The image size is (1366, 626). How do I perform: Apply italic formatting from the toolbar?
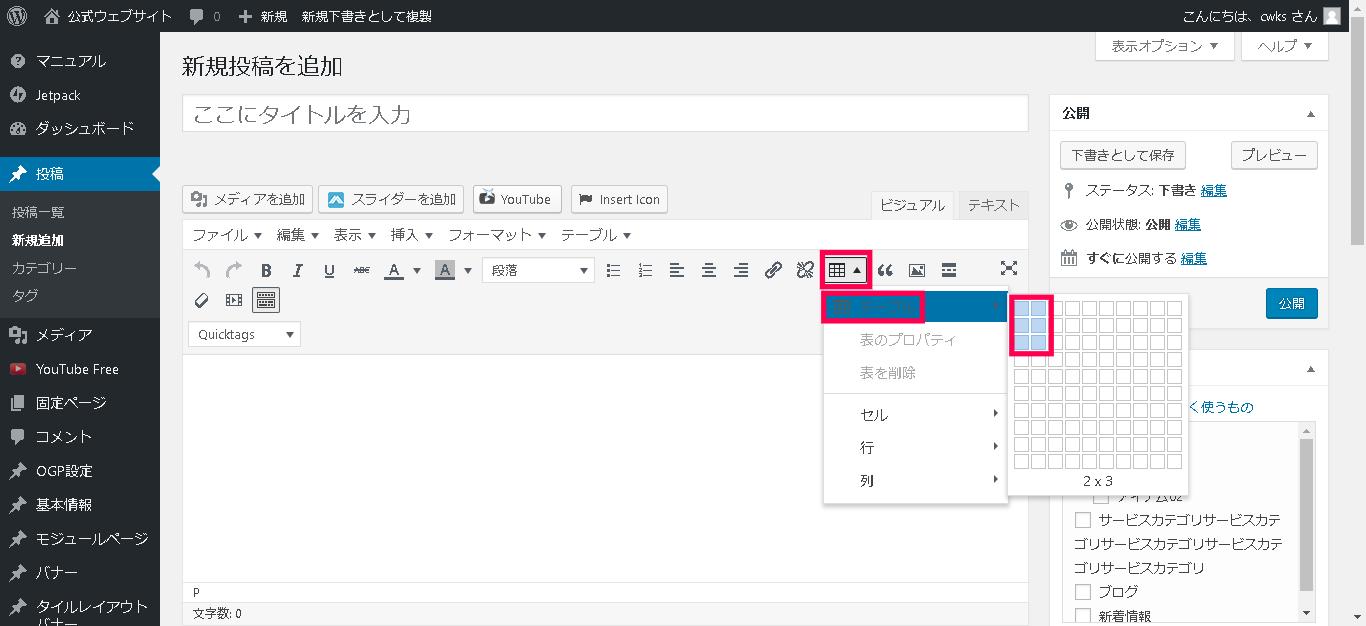[297, 270]
